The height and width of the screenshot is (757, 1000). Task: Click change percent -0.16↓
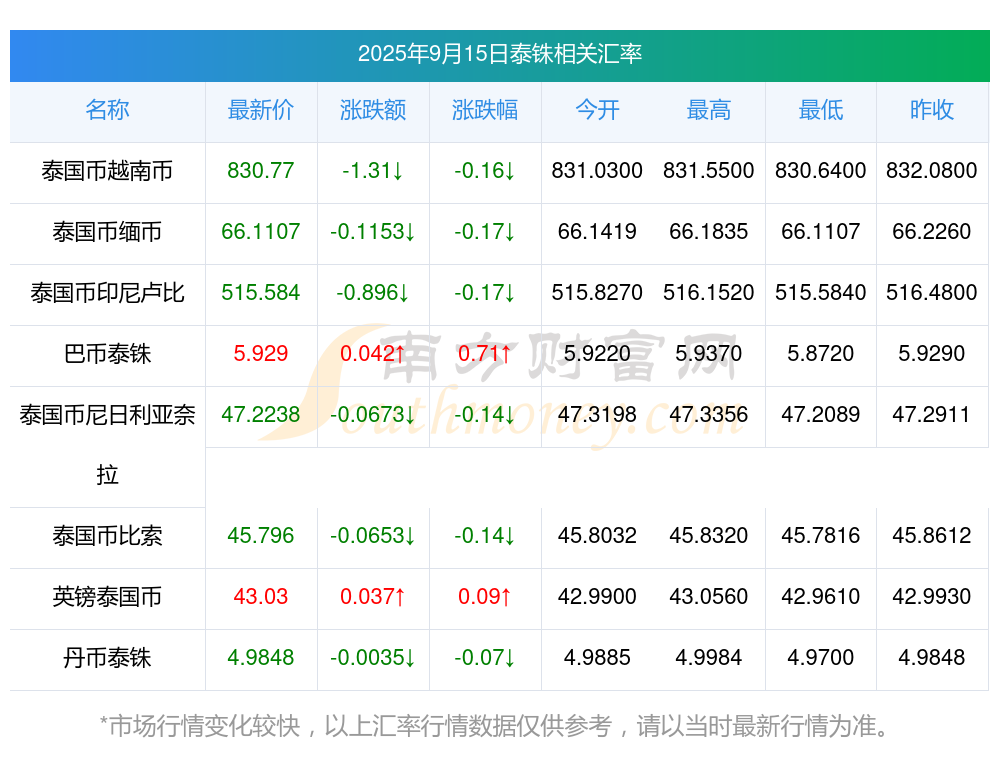(x=485, y=171)
